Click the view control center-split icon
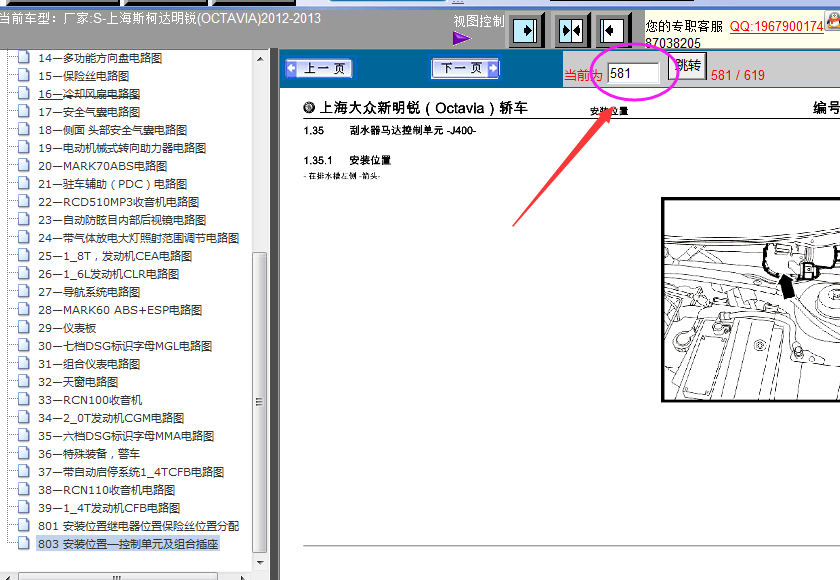The image size is (840, 580). pyautogui.click(x=571, y=31)
